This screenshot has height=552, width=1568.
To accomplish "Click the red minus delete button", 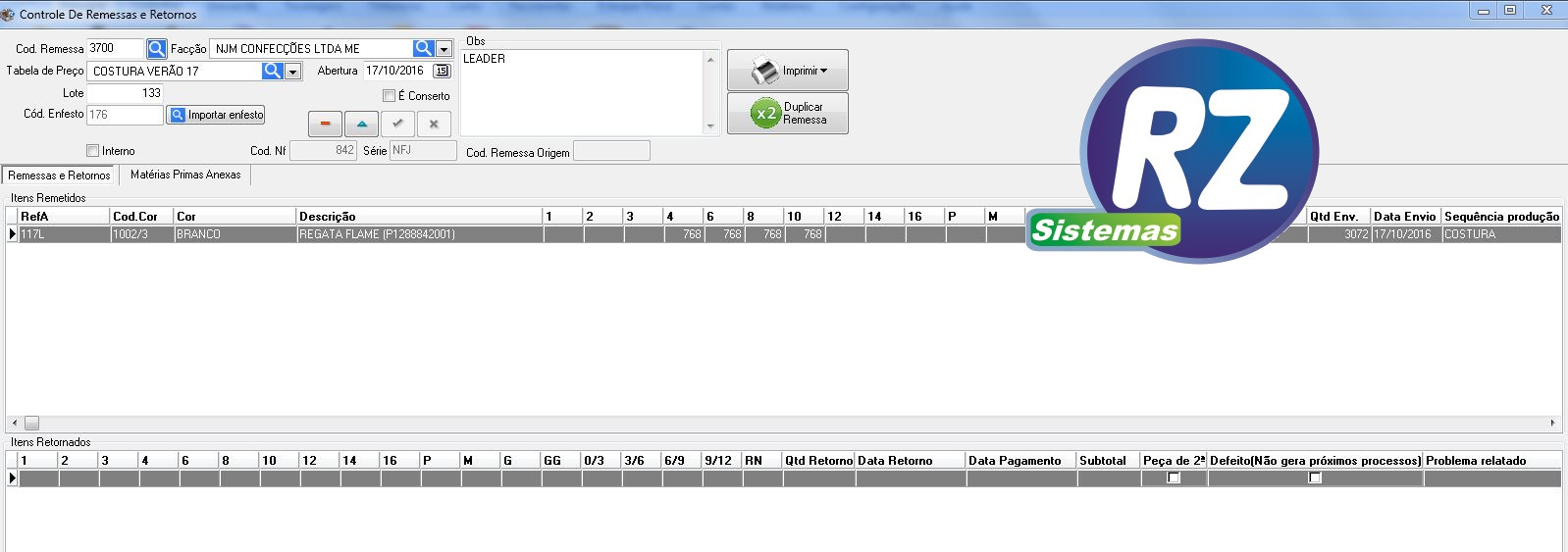I will coord(325,124).
